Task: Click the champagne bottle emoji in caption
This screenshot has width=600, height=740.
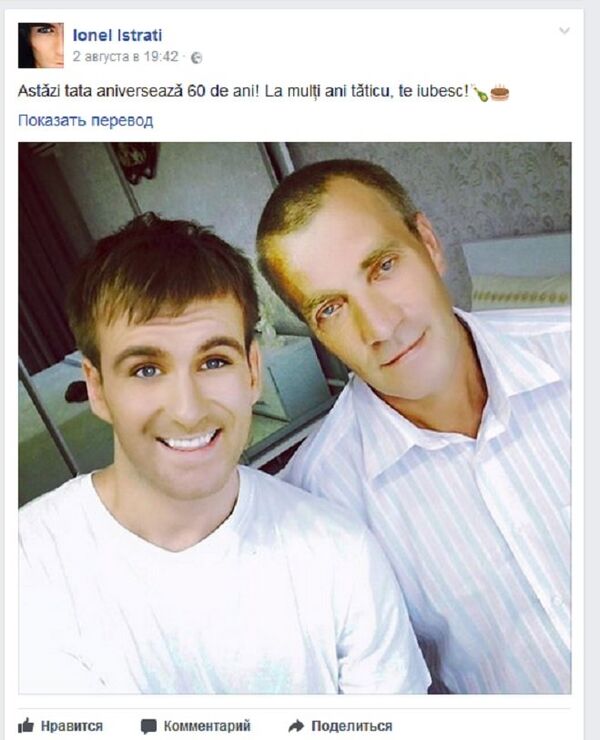Action: pos(480,92)
